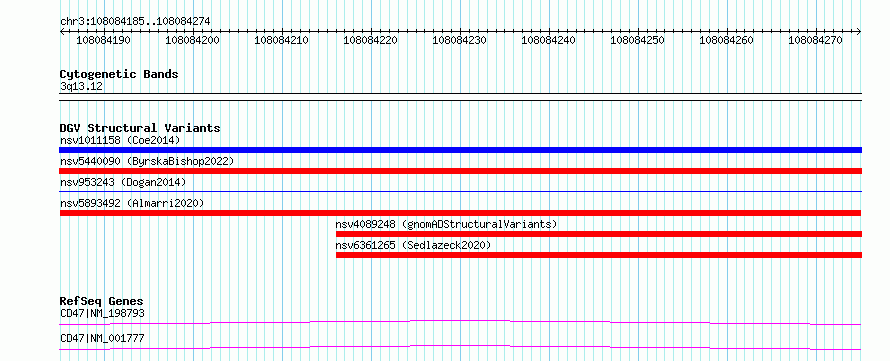Select ruler position 108084270
Image resolution: width=890 pixels, height=361 pixels.
pyautogui.click(x=816, y=40)
